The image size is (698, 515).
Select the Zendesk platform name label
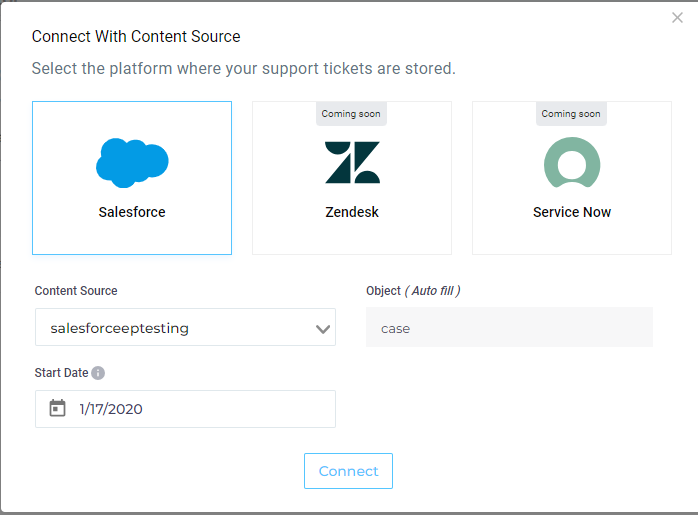(x=352, y=212)
